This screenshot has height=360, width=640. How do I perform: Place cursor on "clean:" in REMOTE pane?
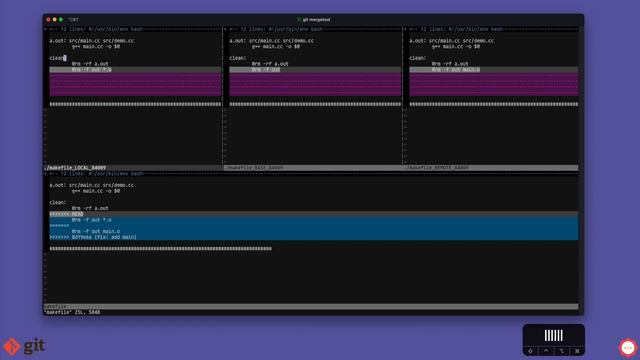(x=418, y=58)
